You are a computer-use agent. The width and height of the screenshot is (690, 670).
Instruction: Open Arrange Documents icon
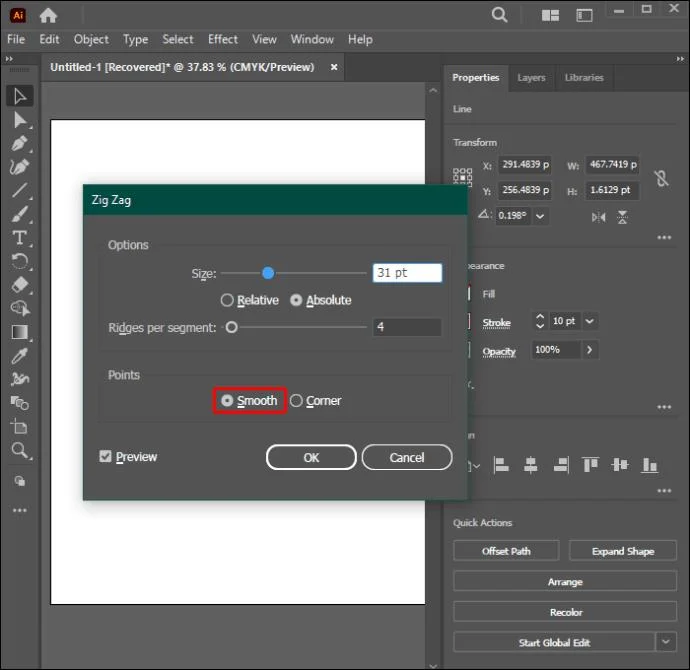pos(550,16)
